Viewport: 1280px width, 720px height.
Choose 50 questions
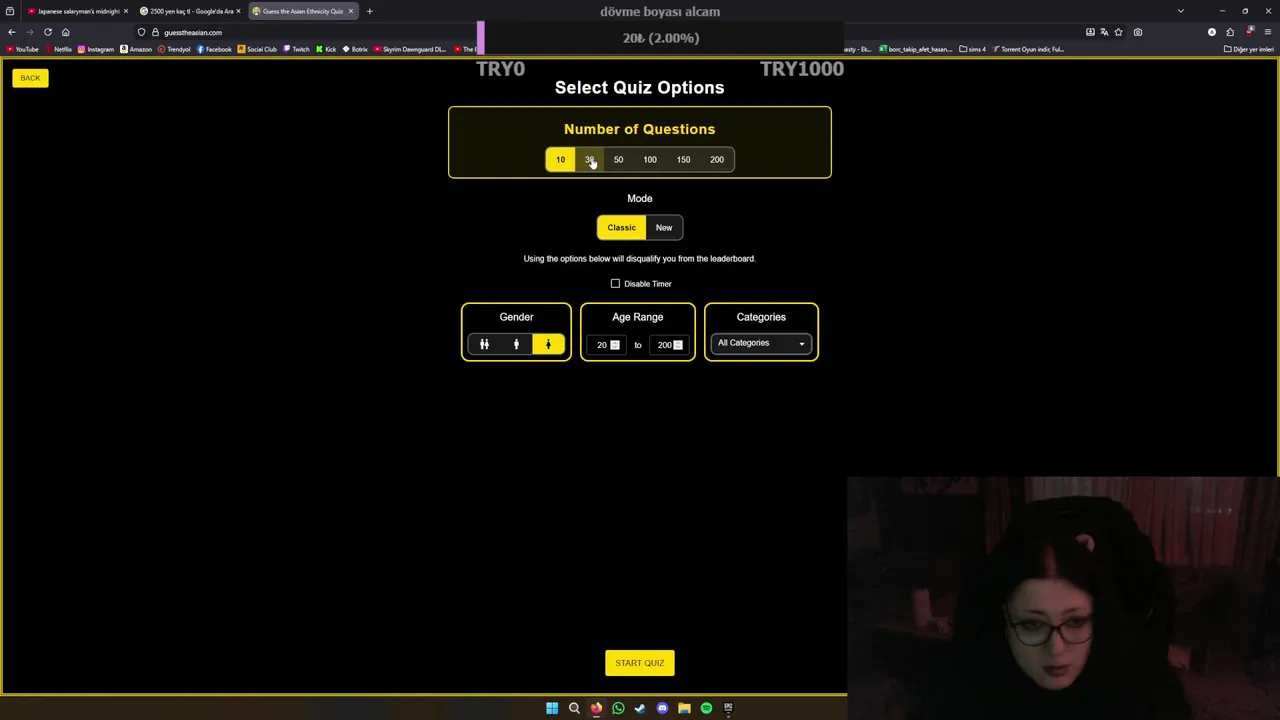tap(618, 160)
